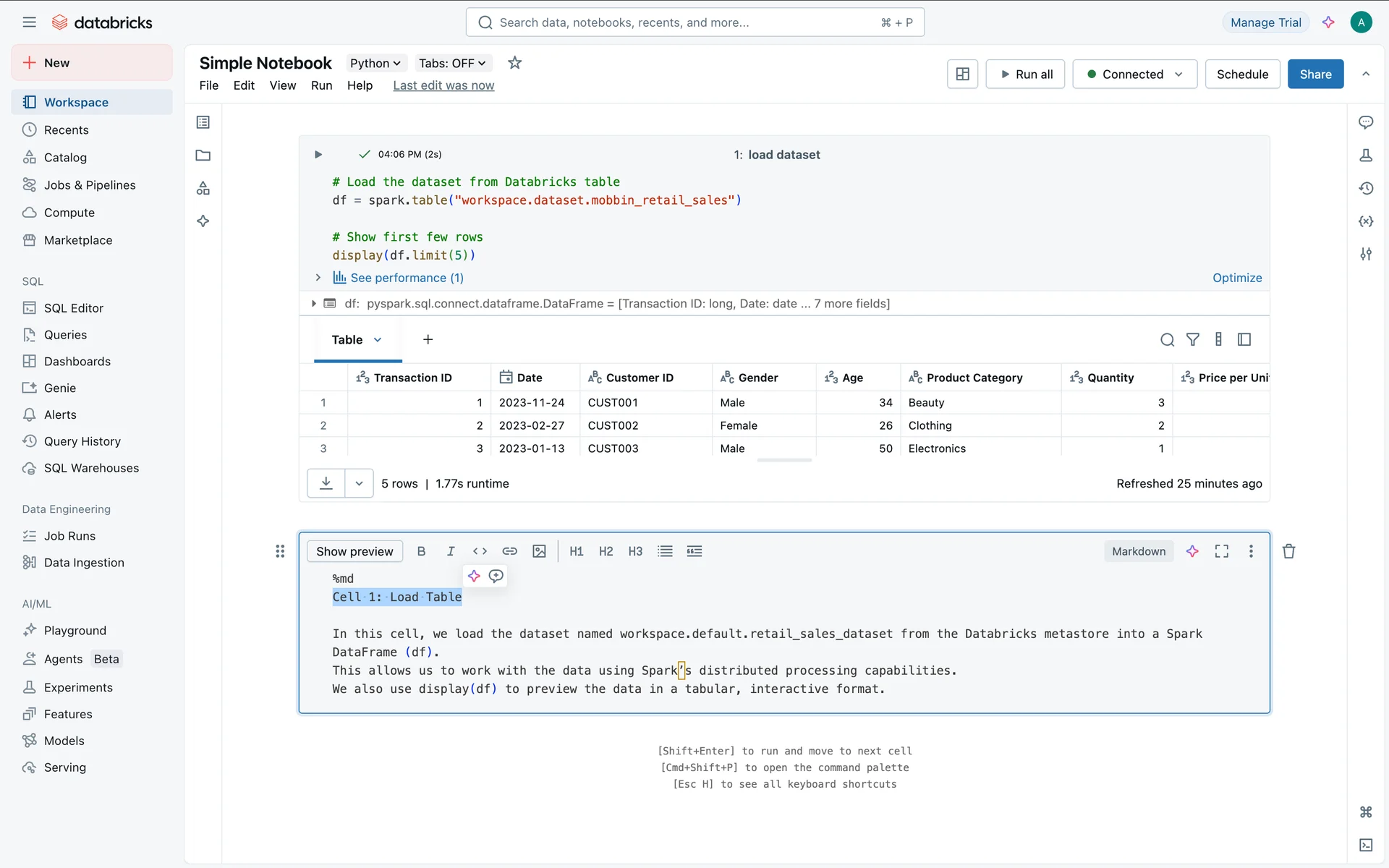Star the Simple Notebook as favorite
The width and height of the screenshot is (1389, 868).
click(x=514, y=63)
